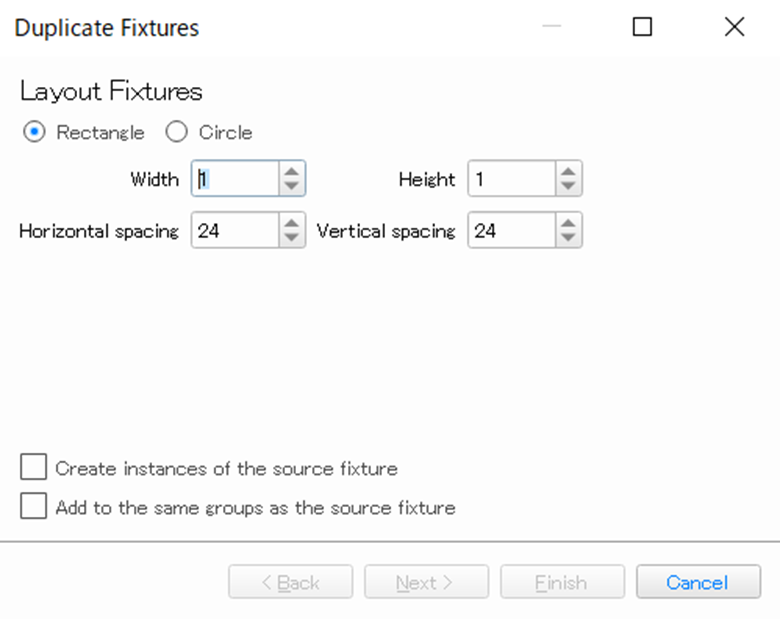Image resolution: width=780 pixels, height=619 pixels.
Task: Select the Rectangle layout radio button
Action: coord(34,132)
